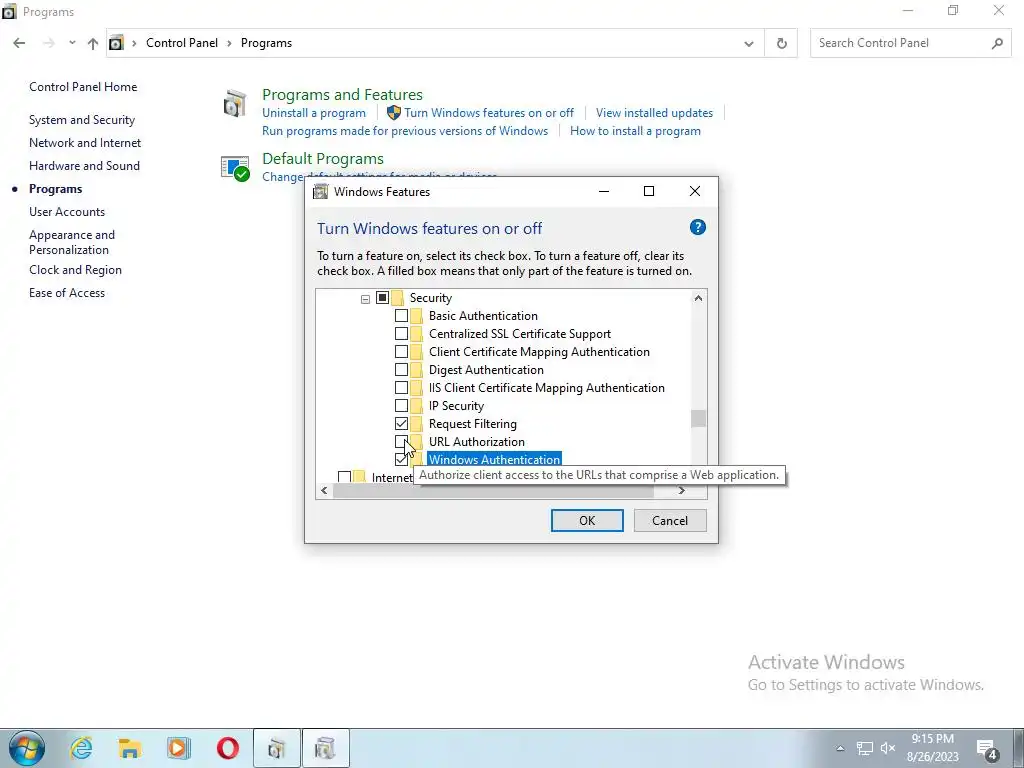Check Centralized SSL Certificate Support
The width and height of the screenshot is (1024, 768).
402,334
